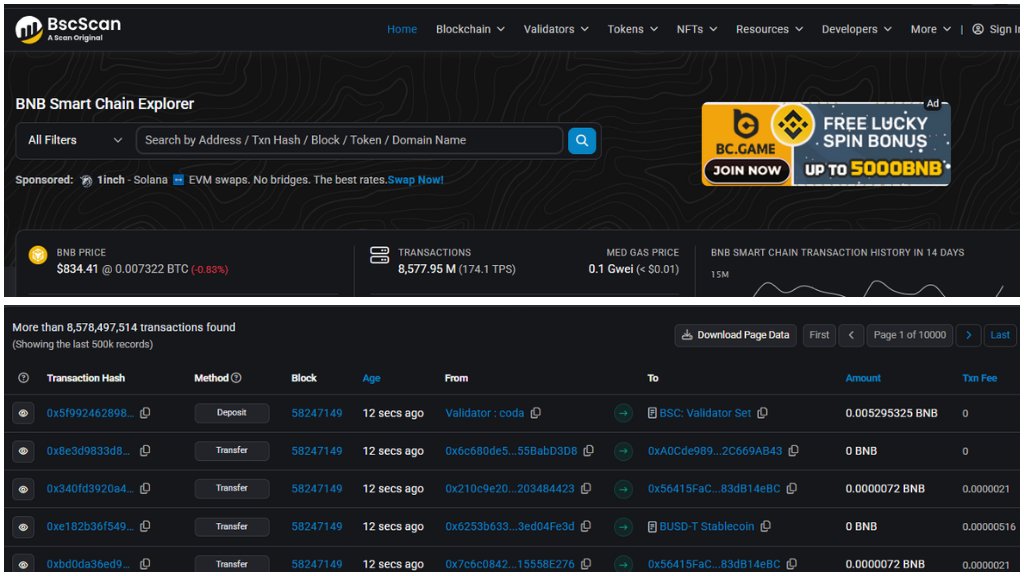Image resolution: width=1024 pixels, height=576 pixels.
Task: Copy transaction hash 0x340fd3920a4
Action: 145,488
